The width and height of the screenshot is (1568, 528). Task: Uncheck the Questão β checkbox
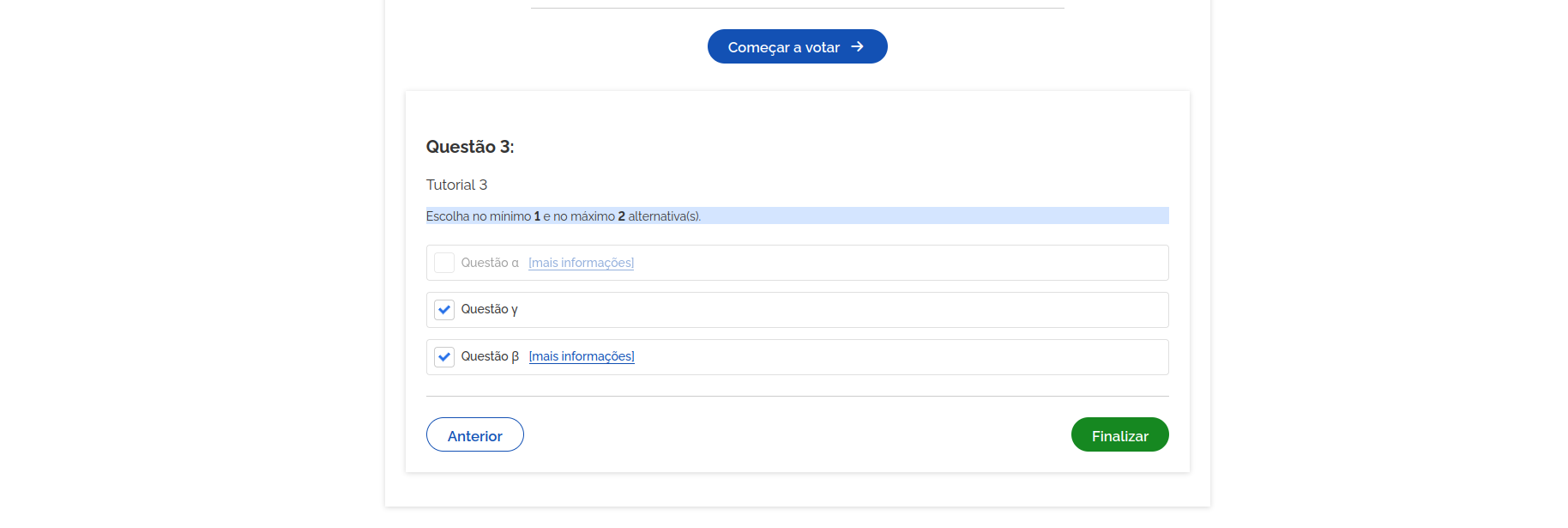coord(444,356)
